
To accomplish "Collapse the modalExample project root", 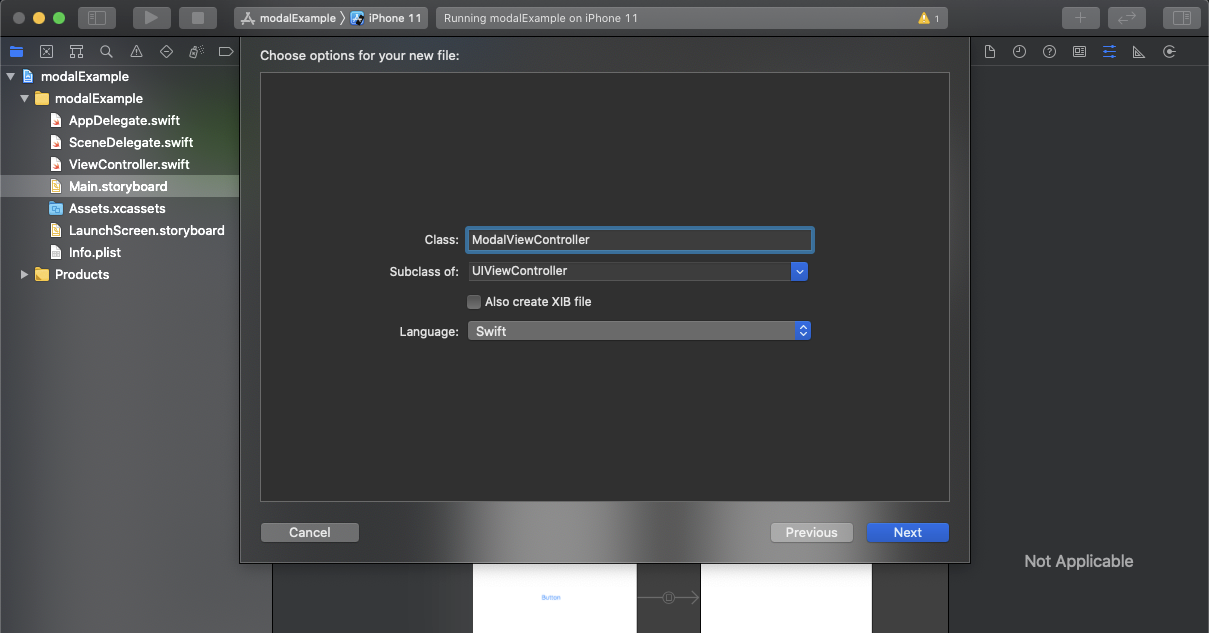I will 10,76.
